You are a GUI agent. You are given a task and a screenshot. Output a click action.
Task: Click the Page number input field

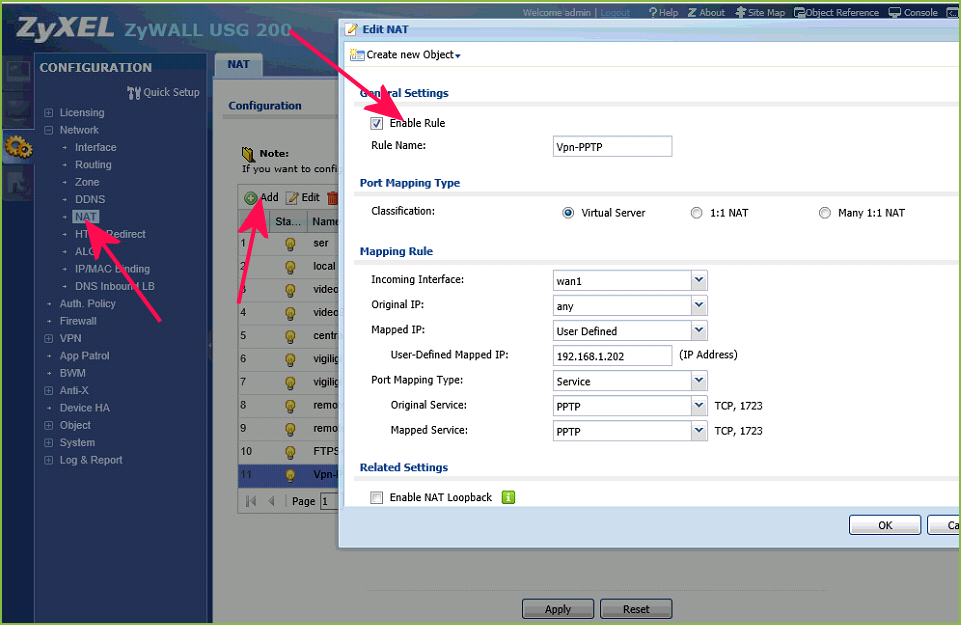point(329,501)
